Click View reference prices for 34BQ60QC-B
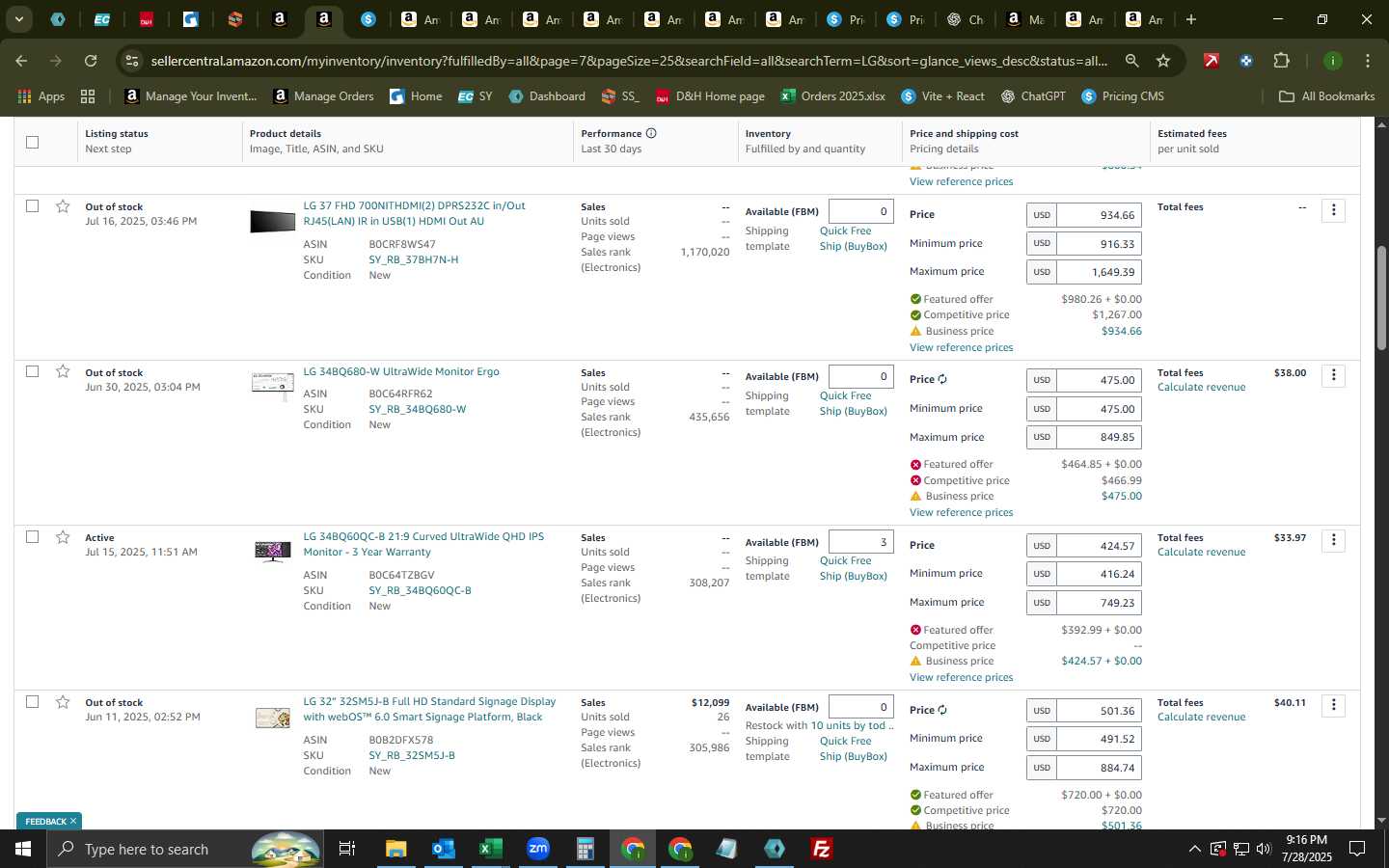 (961, 677)
